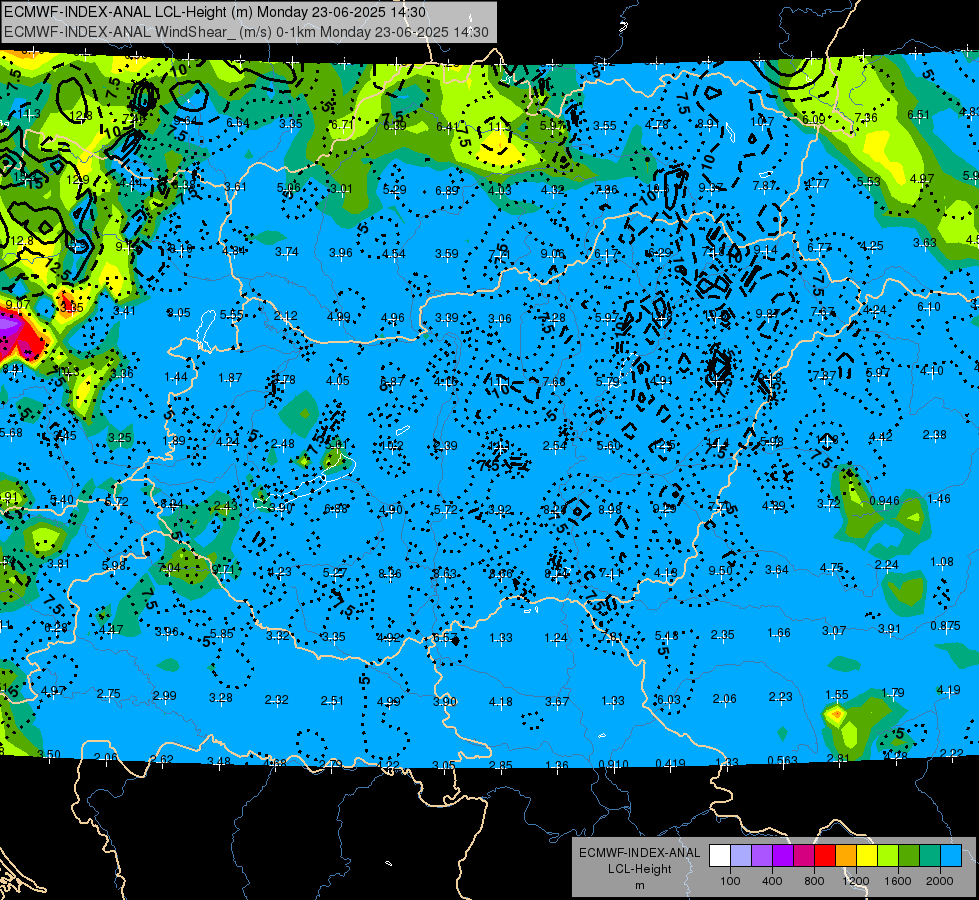
Task: Click the value 3.64 on map
Action: tap(777, 570)
